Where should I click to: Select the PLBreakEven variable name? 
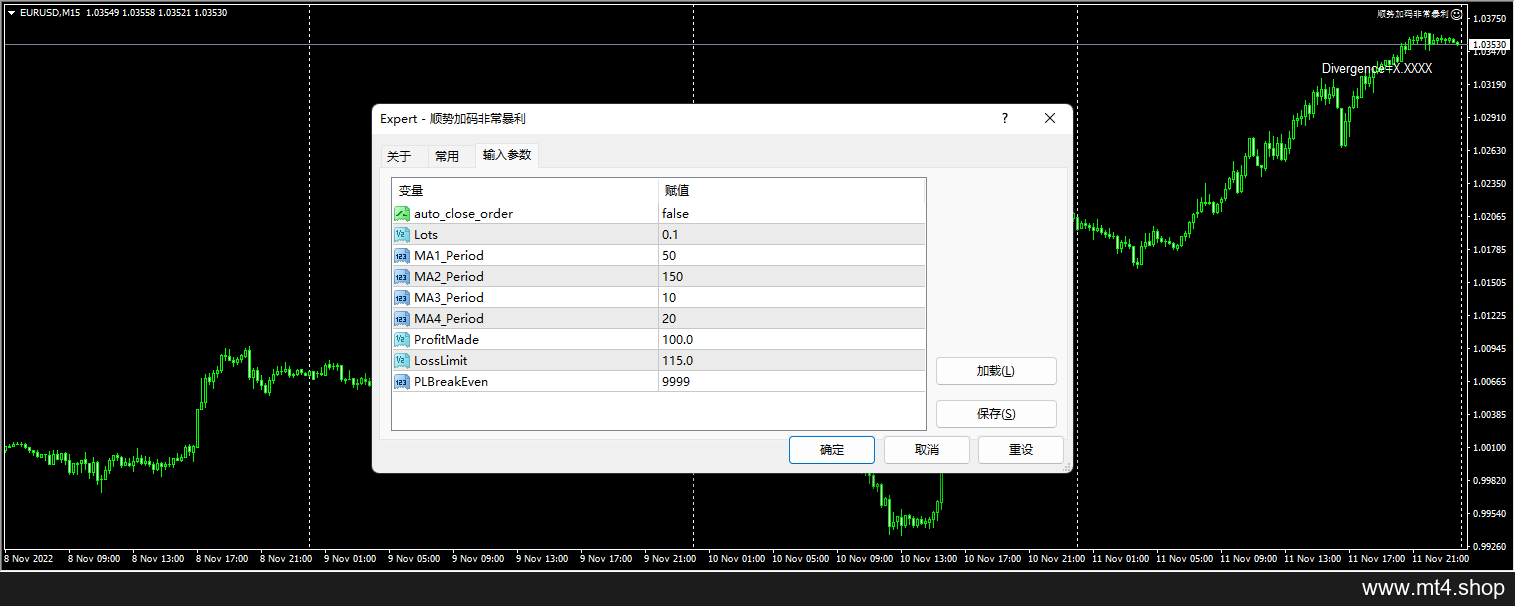[x=451, y=381]
